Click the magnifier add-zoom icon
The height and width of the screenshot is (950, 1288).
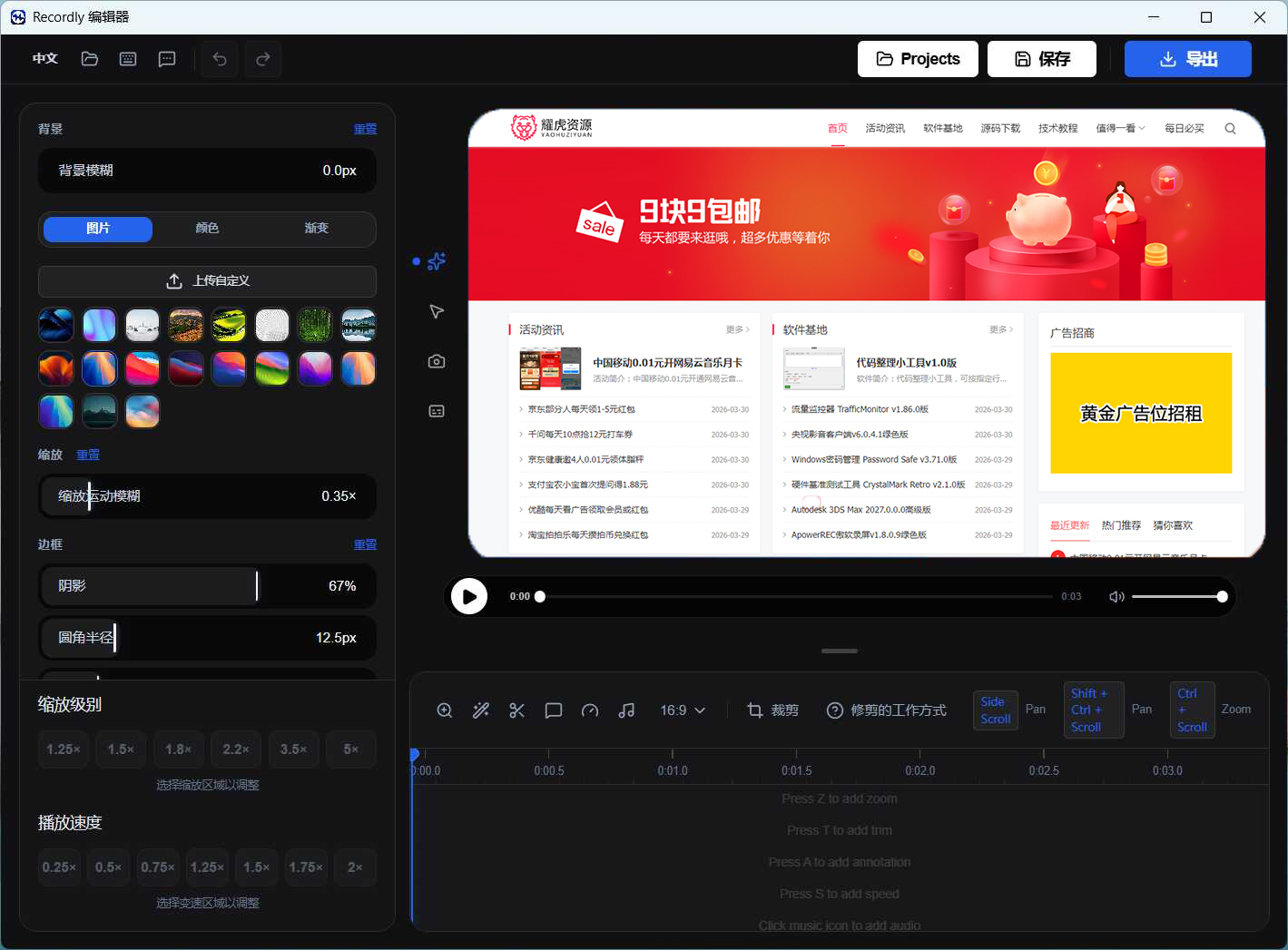tap(445, 710)
